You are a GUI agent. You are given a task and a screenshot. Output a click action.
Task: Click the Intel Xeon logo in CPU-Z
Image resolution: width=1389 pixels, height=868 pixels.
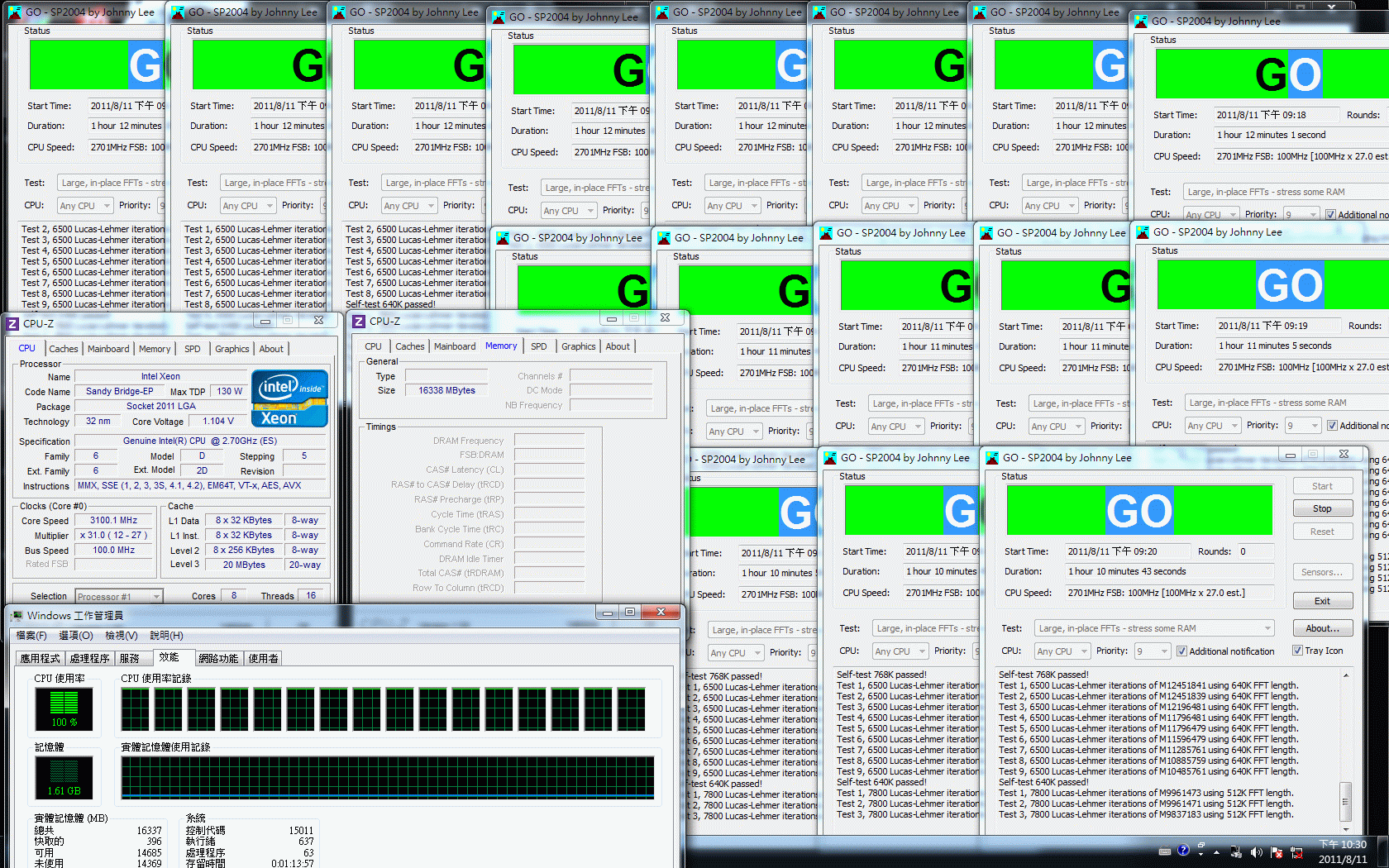coord(289,398)
